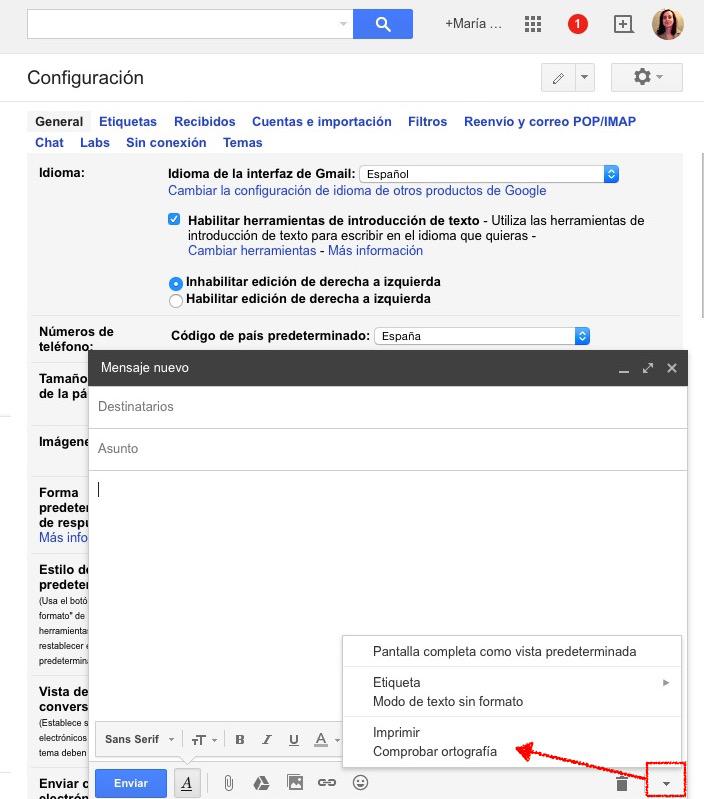
Task: Click the Cambiar herramientas link
Action: 252,251
